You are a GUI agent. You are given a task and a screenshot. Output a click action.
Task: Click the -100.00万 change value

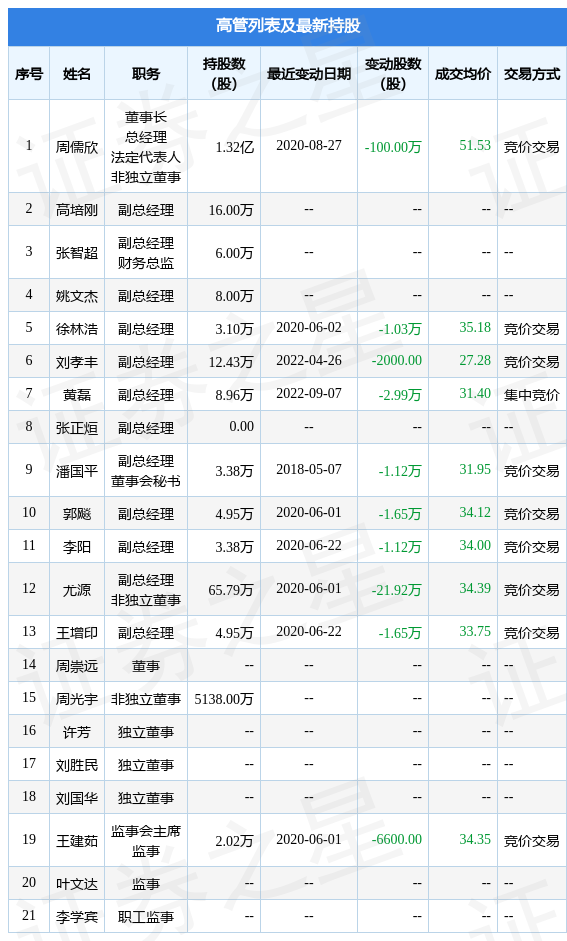[393, 147]
